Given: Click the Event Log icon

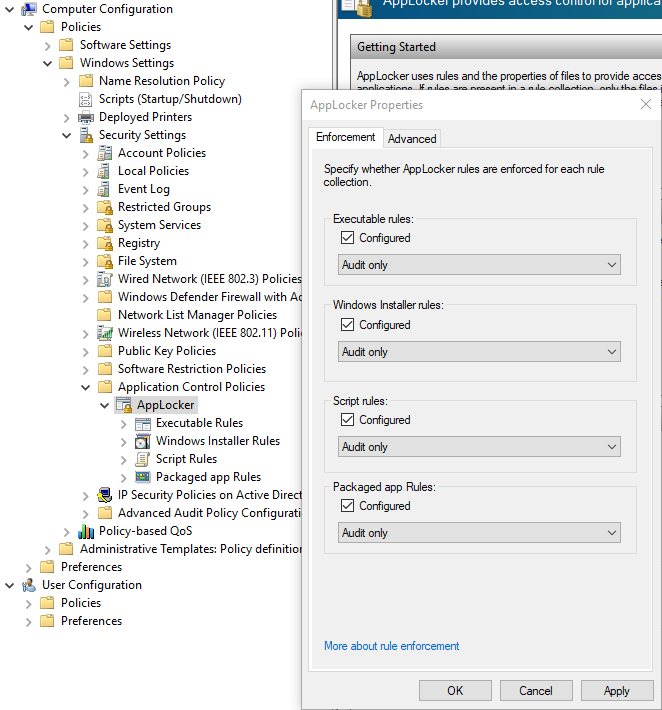Looking at the screenshot, I should pyautogui.click(x=104, y=189).
